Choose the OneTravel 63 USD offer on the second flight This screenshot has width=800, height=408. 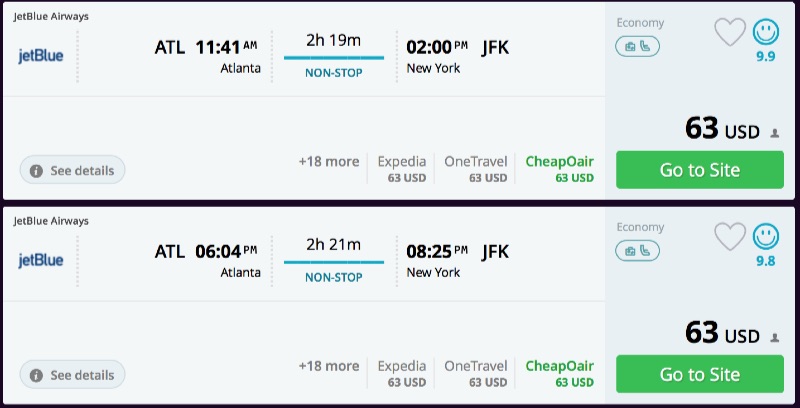click(x=475, y=374)
